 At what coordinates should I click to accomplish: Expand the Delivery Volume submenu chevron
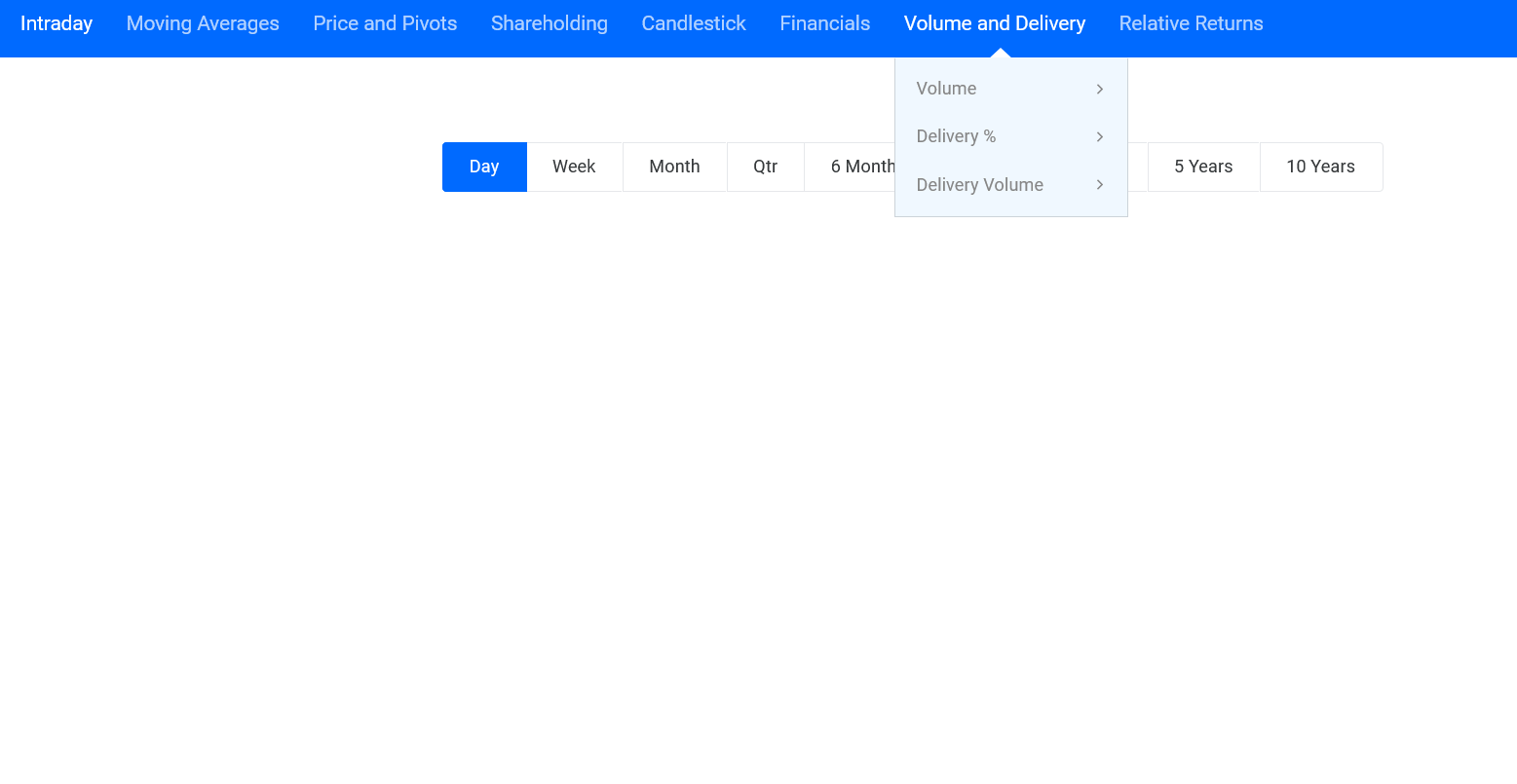[x=1100, y=185]
